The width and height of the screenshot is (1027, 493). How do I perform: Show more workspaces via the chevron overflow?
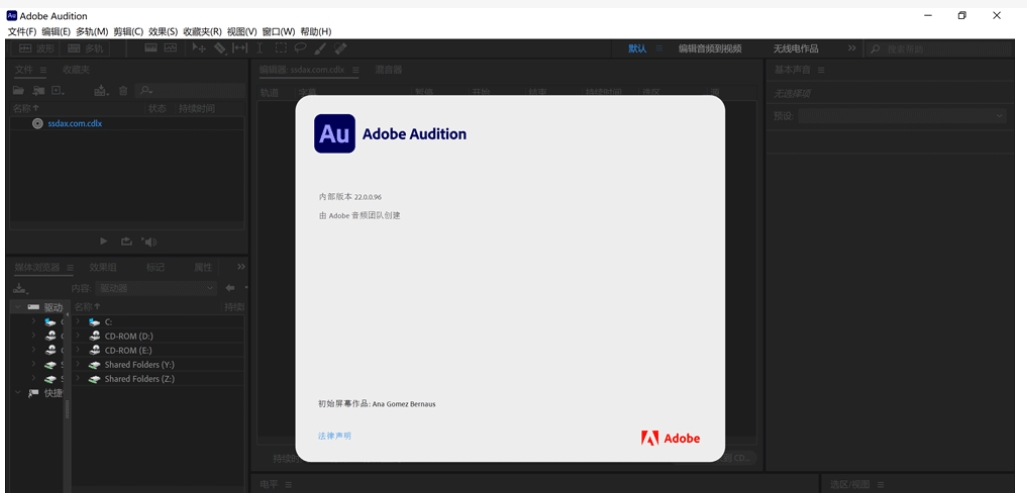[x=851, y=48]
